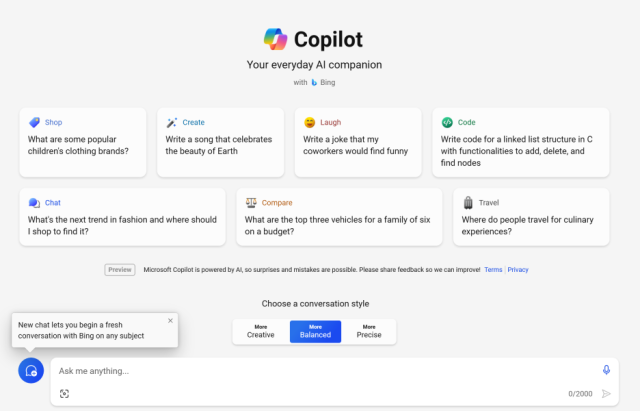
Task: Choose the family vehicles Compare suggestion card
Action: tap(339, 217)
